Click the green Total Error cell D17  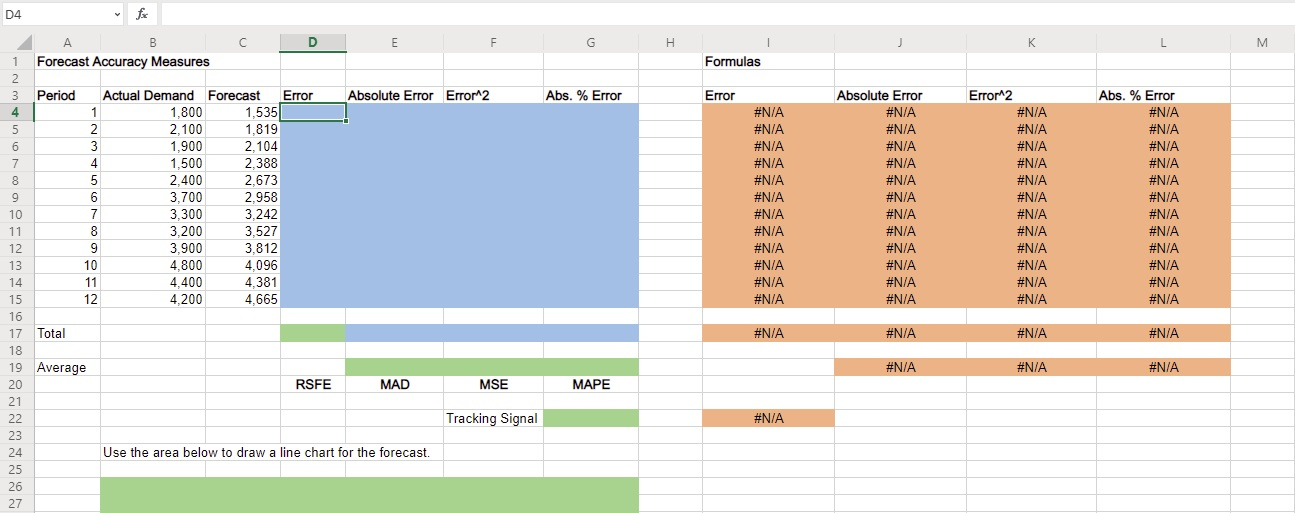click(313, 333)
